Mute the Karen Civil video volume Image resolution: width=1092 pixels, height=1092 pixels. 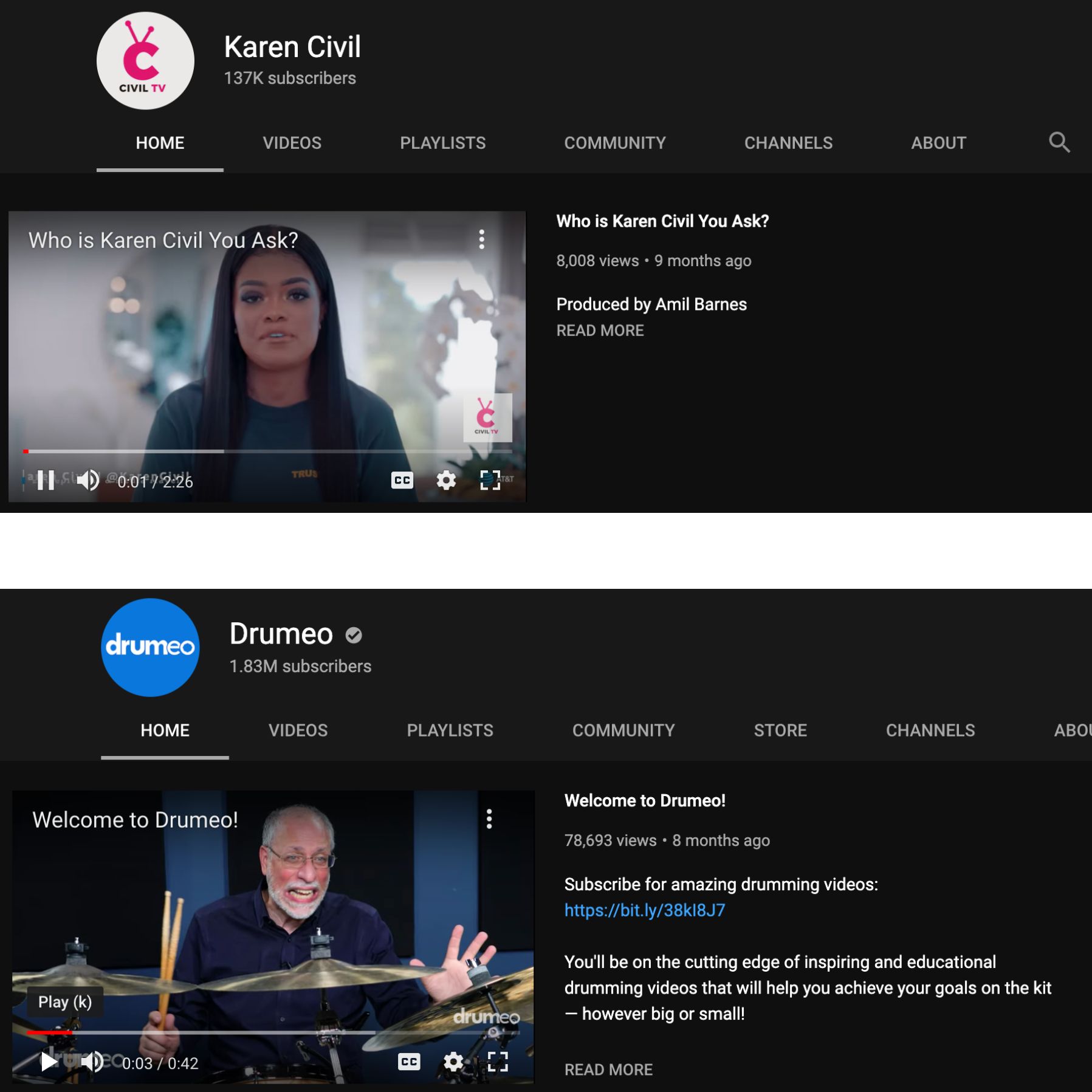pyautogui.click(x=88, y=481)
